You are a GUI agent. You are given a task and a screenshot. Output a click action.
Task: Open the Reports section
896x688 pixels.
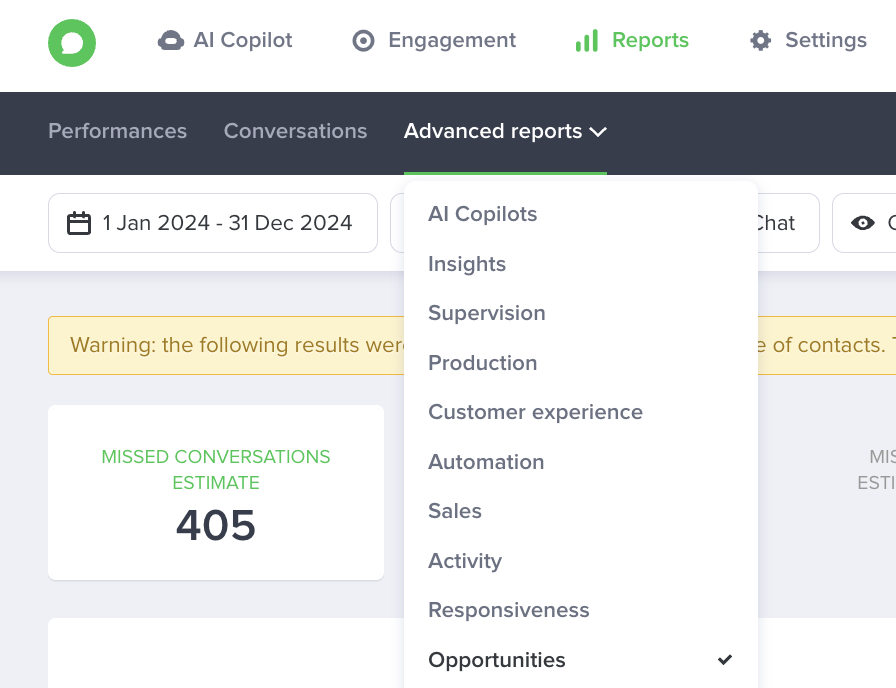[632, 41]
